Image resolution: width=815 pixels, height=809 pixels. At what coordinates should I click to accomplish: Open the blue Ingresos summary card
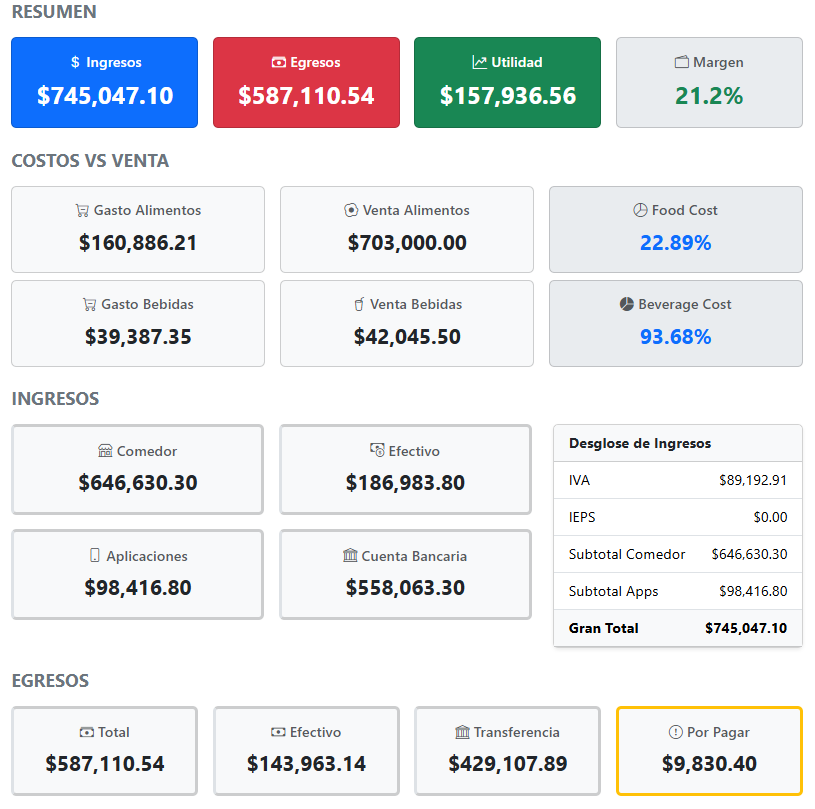pos(104,82)
